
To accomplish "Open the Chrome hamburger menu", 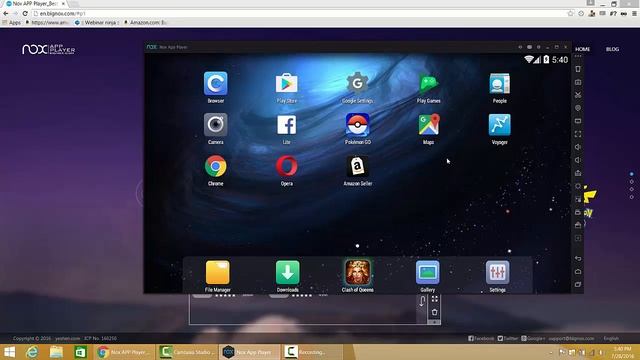I will tap(634, 13).
